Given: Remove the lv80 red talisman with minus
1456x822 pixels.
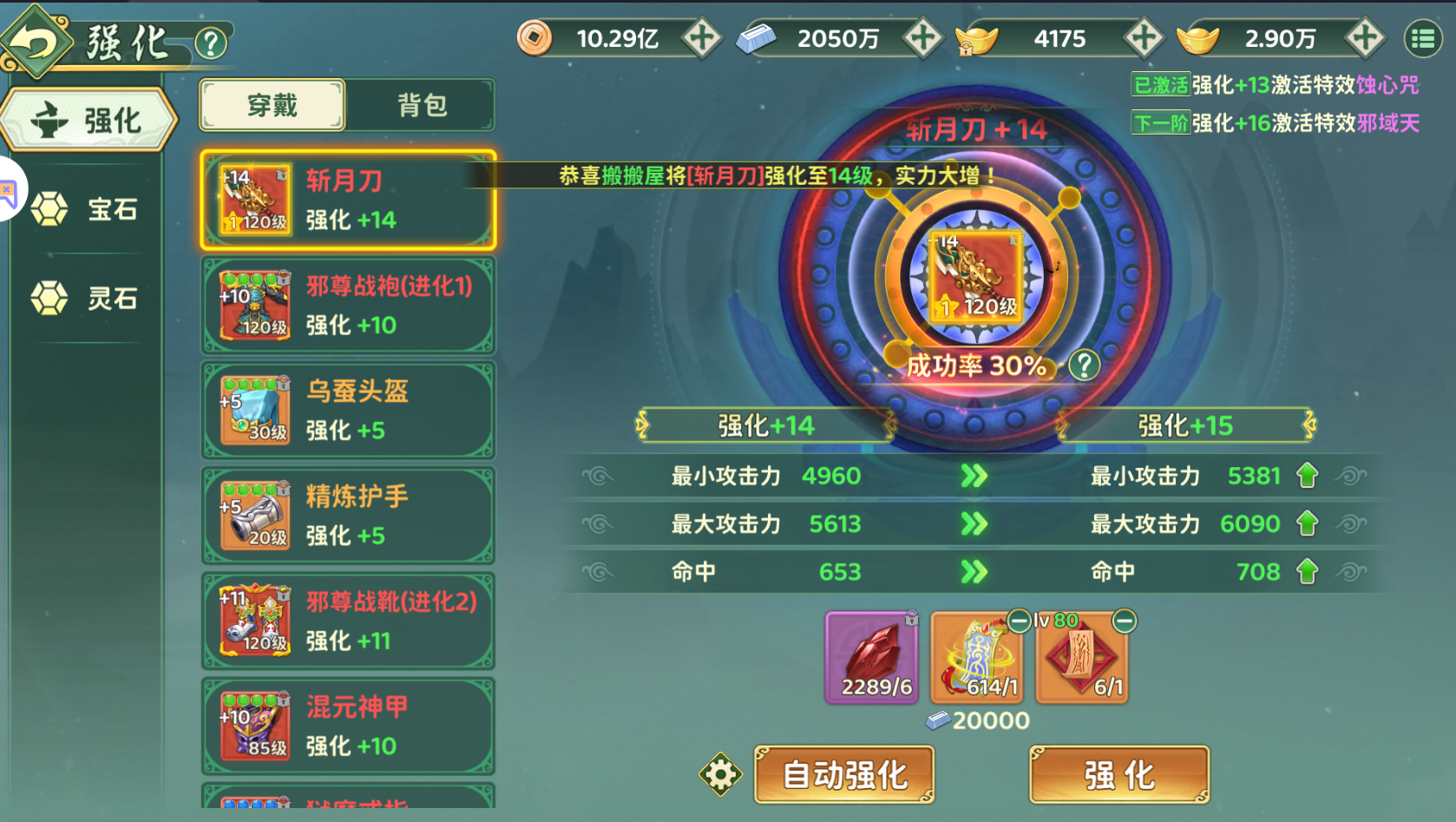Looking at the screenshot, I should [x=1124, y=621].
